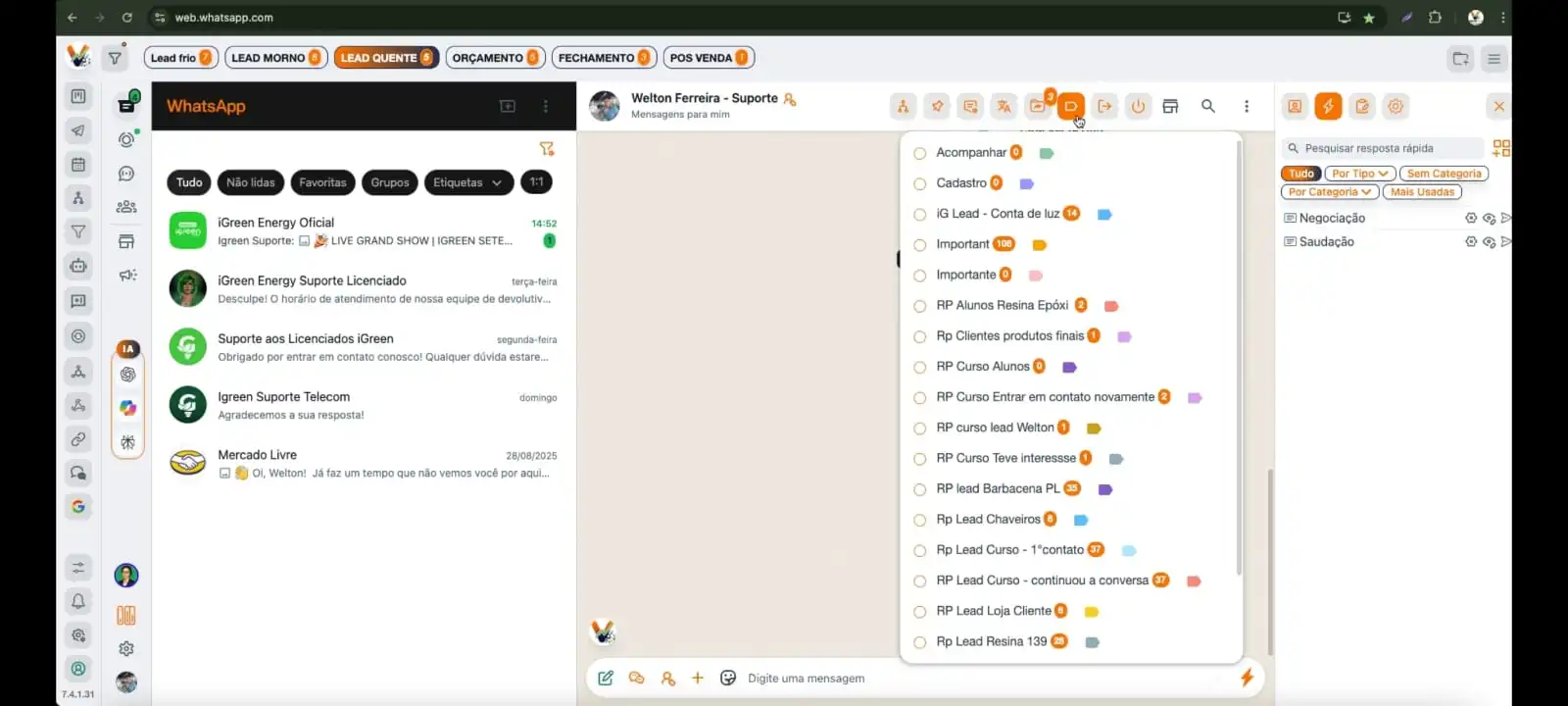Image resolution: width=1568 pixels, height=706 pixels.
Task: Select the iG Lead - Conta de luz radio
Action: (x=919, y=214)
